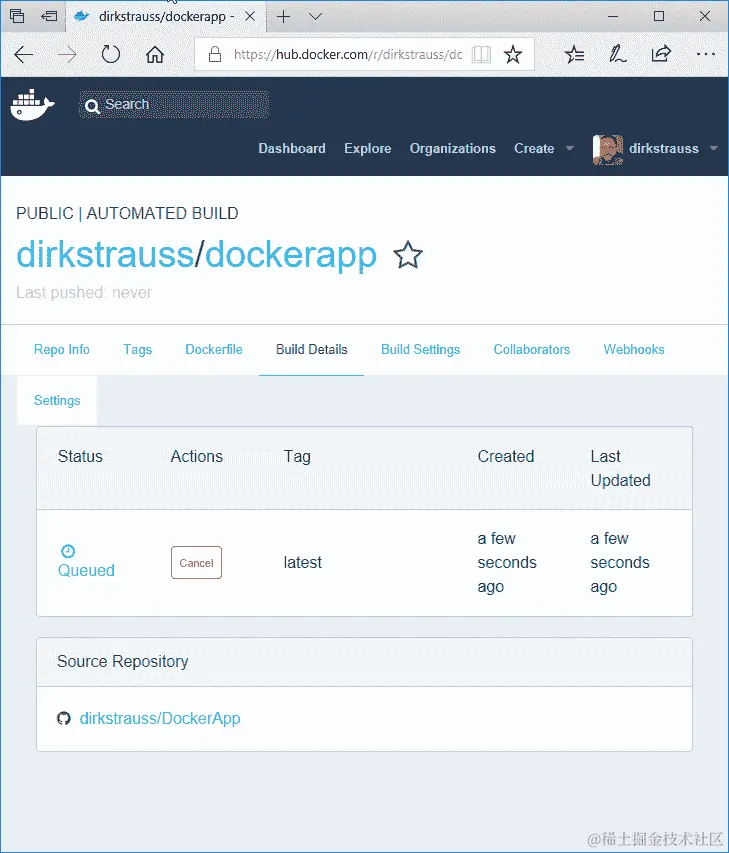Click the 'PUBLIC | AUTOMATED BUILD' label
729x853 pixels.
pyautogui.click(x=127, y=213)
